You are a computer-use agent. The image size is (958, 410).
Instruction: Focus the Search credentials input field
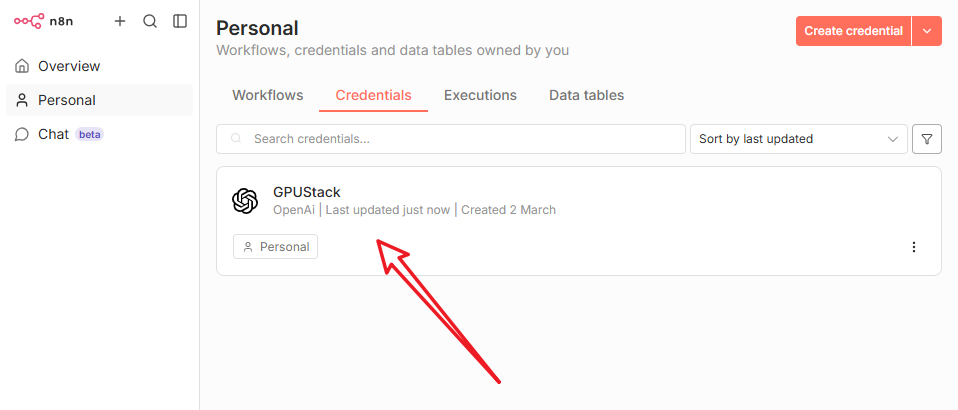click(x=460, y=139)
